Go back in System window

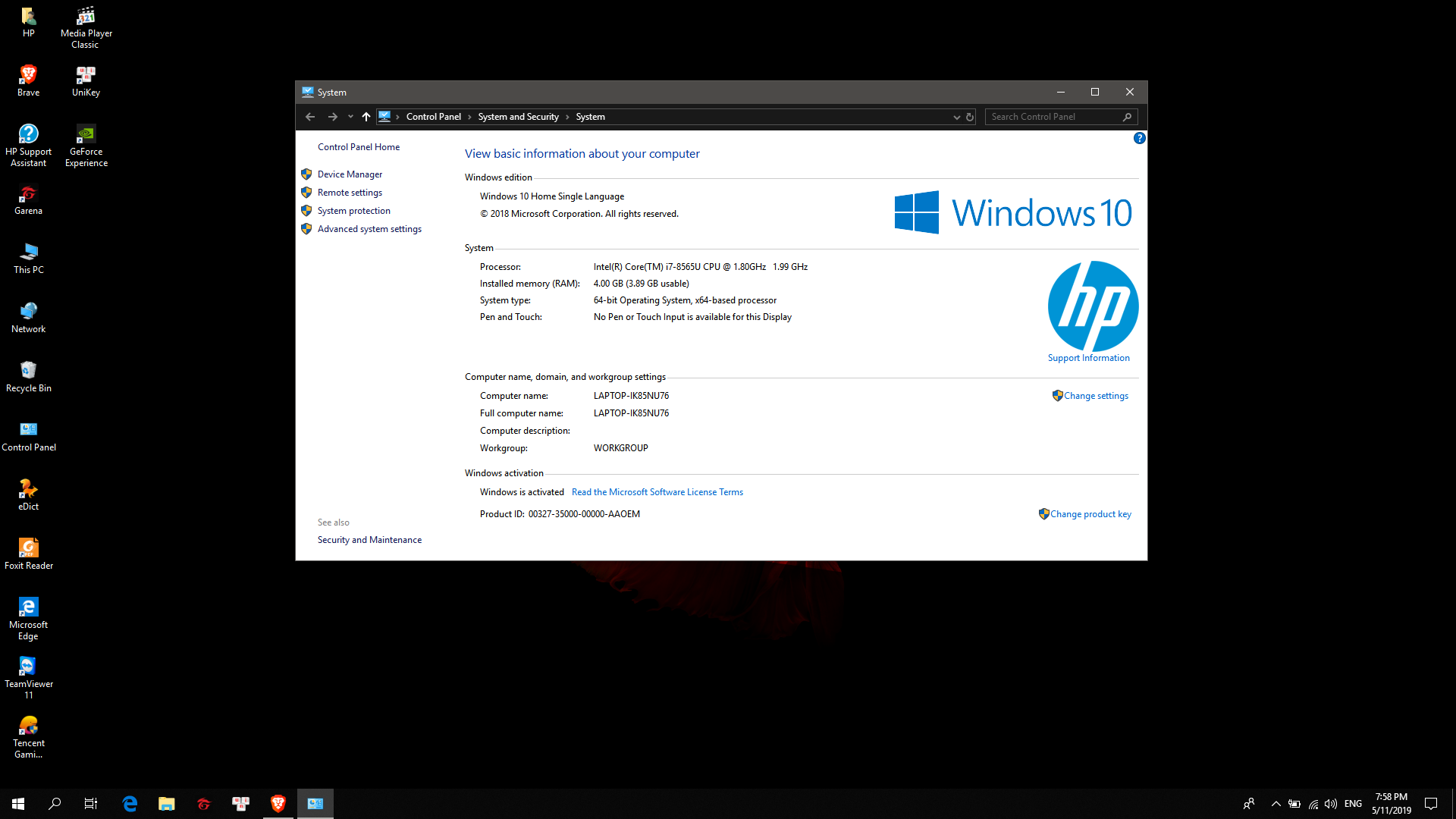(310, 117)
